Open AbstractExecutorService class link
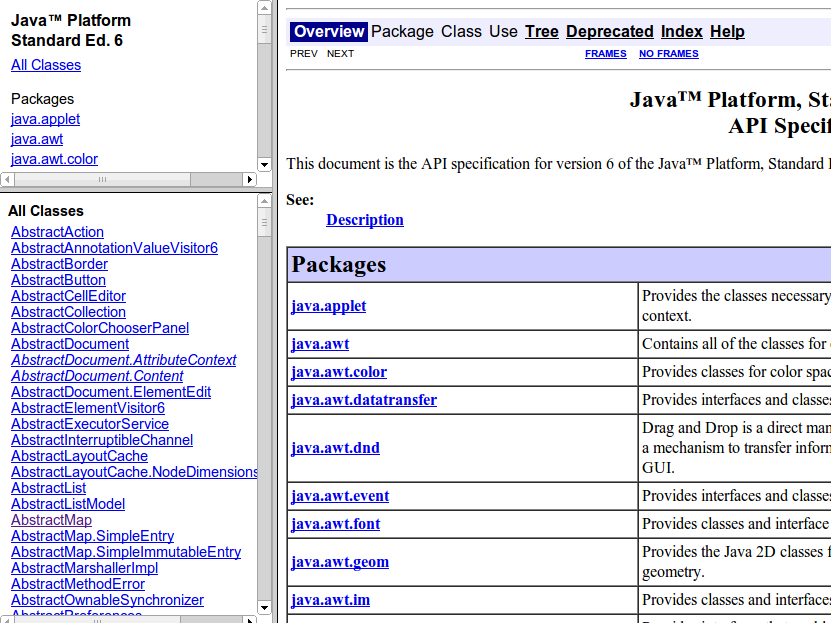This screenshot has height=623, width=831. [x=90, y=424]
